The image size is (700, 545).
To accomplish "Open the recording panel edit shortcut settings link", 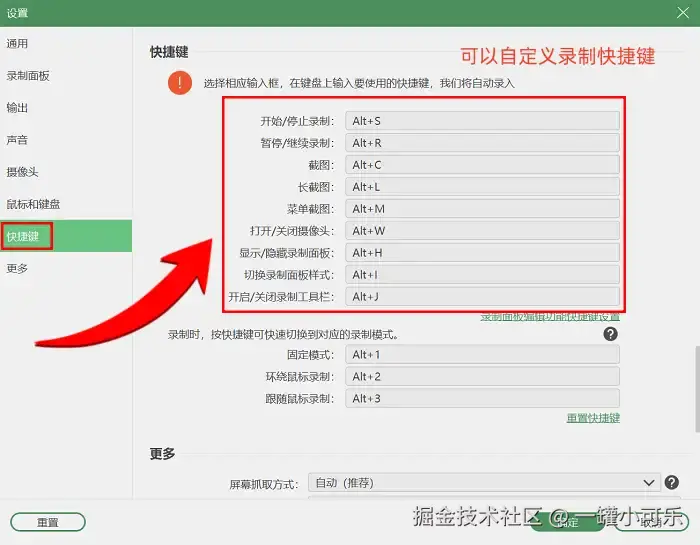I will (x=550, y=317).
